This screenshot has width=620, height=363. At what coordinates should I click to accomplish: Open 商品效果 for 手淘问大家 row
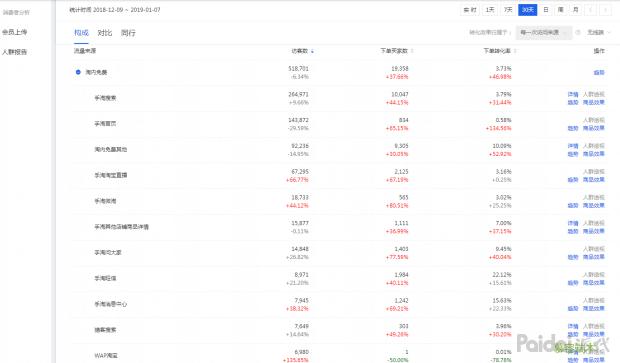tap(594, 257)
